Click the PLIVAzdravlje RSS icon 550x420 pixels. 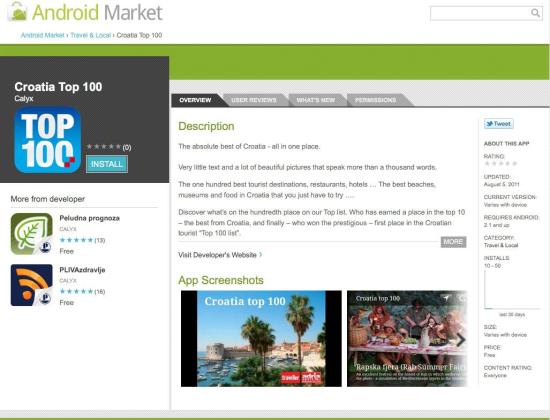[x=32, y=285]
